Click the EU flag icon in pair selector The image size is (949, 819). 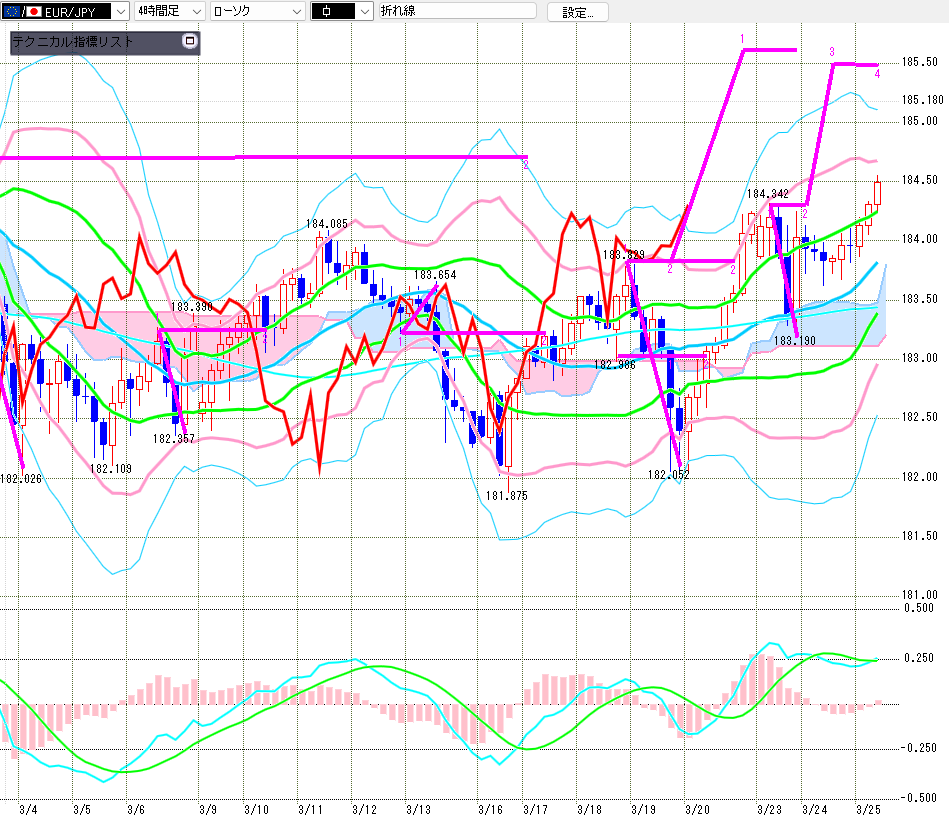pos(10,11)
